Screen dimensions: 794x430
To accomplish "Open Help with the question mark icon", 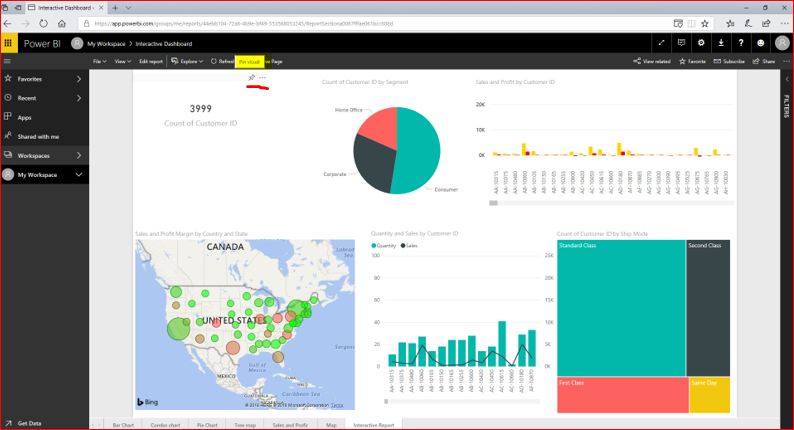I will pyautogui.click(x=741, y=43).
